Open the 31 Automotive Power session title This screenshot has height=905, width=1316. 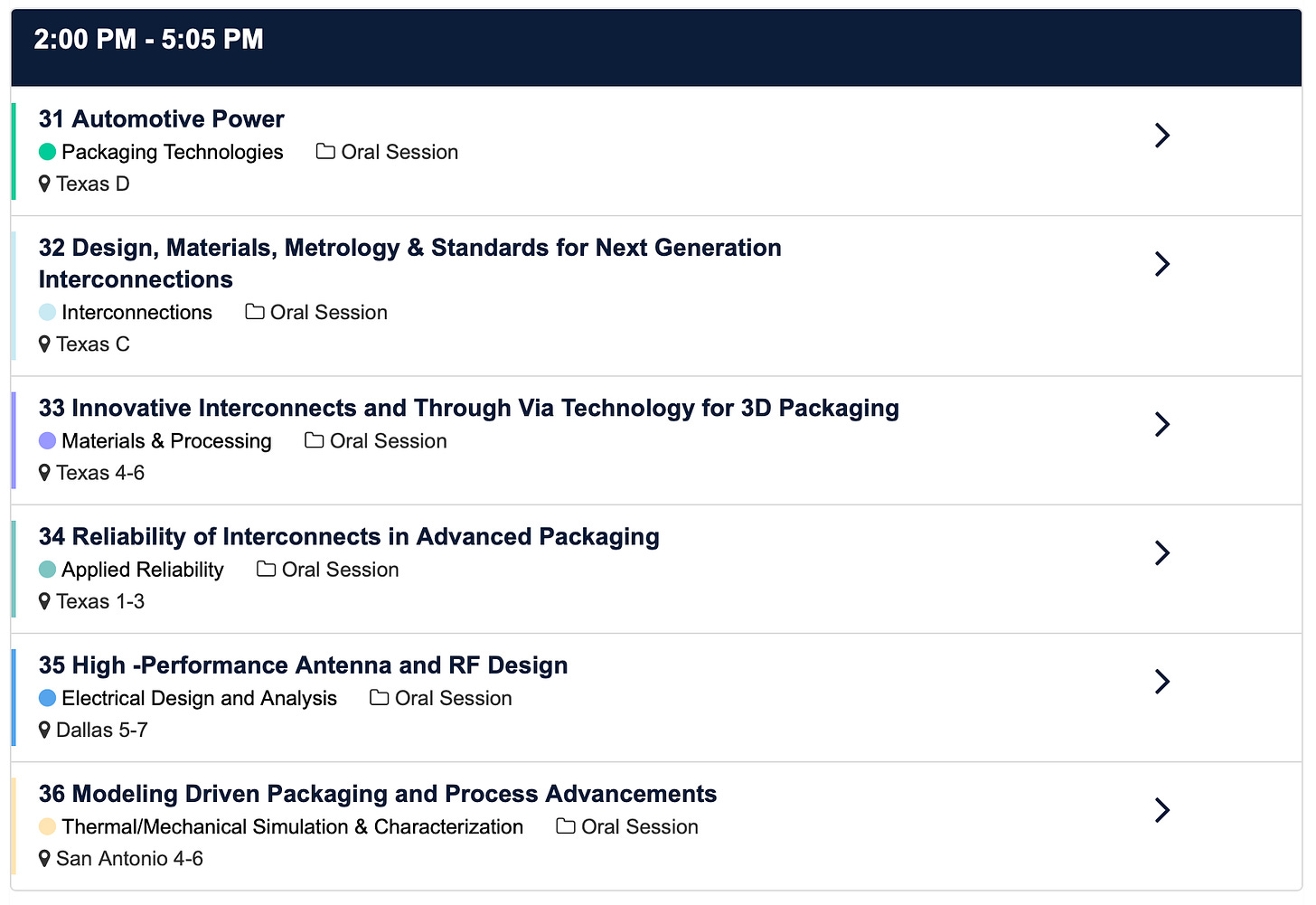161,119
